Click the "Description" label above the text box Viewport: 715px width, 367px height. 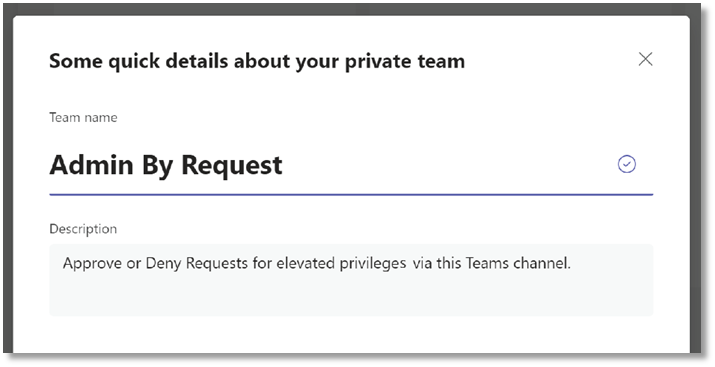(x=83, y=229)
